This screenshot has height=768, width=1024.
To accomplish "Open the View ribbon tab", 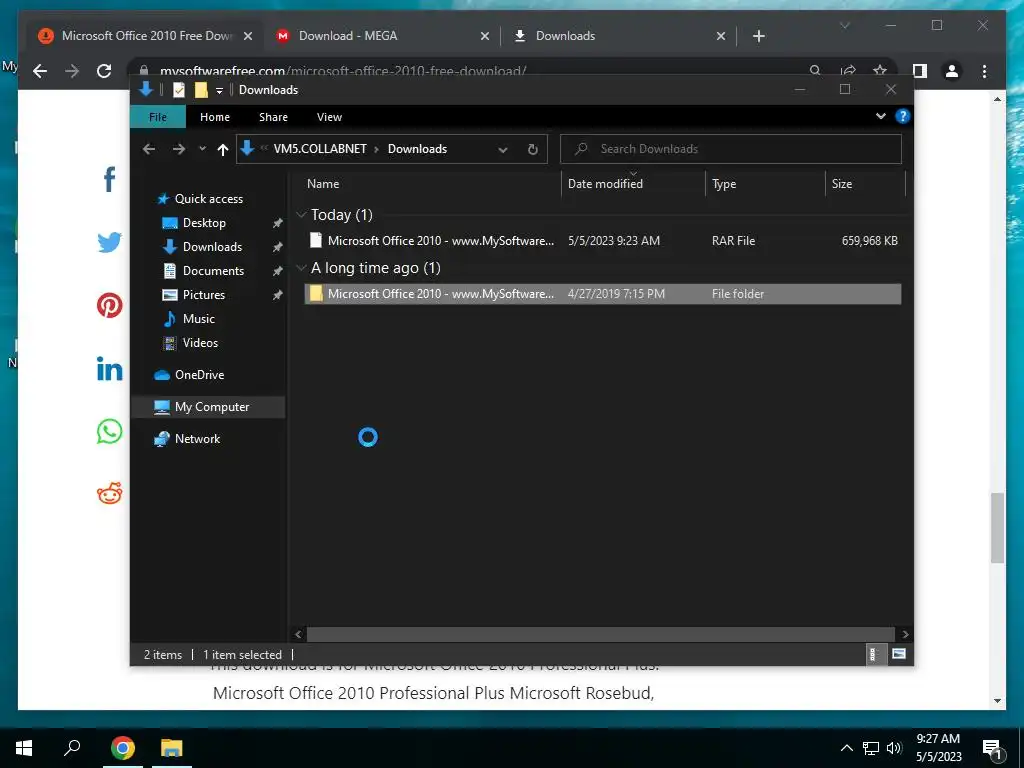I will coord(329,117).
